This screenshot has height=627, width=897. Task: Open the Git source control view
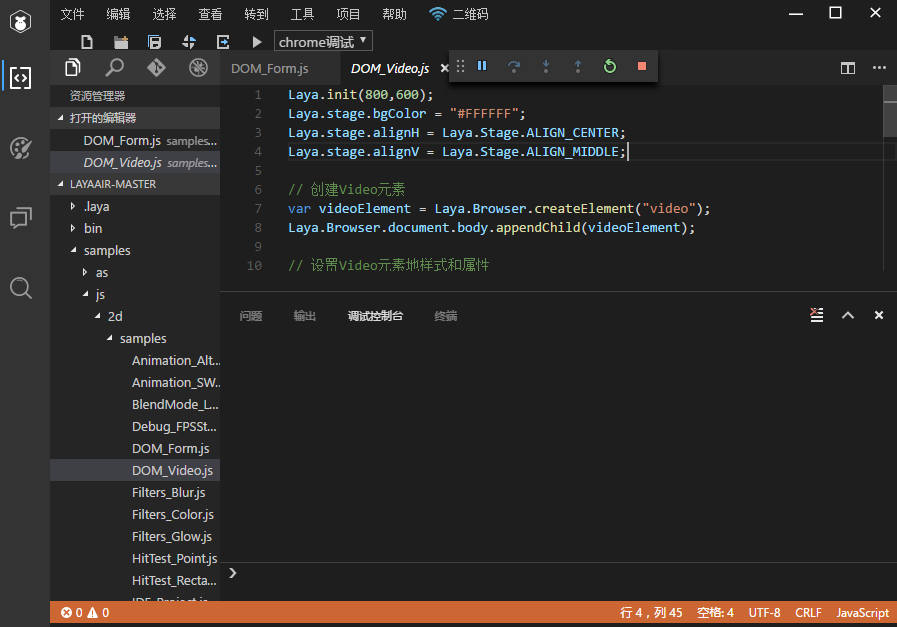(156, 67)
